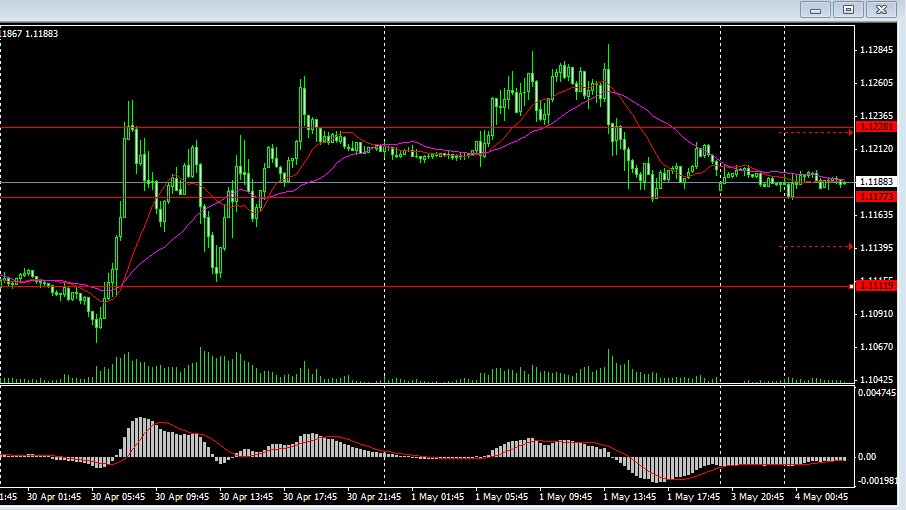The image size is (906, 510).
Task: Select the red dashed arrow near 1.12281
Action: (815, 131)
